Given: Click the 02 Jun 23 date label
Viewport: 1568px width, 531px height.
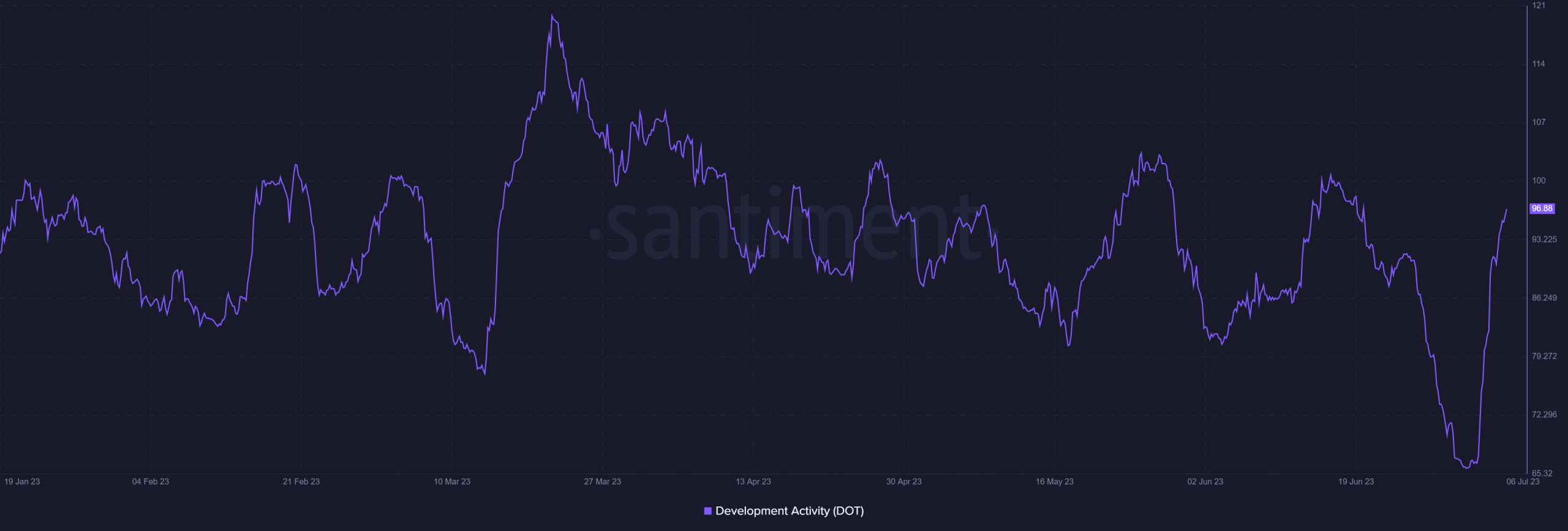Looking at the screenshot, I should pyautogui.click(x=1205, y=481).
